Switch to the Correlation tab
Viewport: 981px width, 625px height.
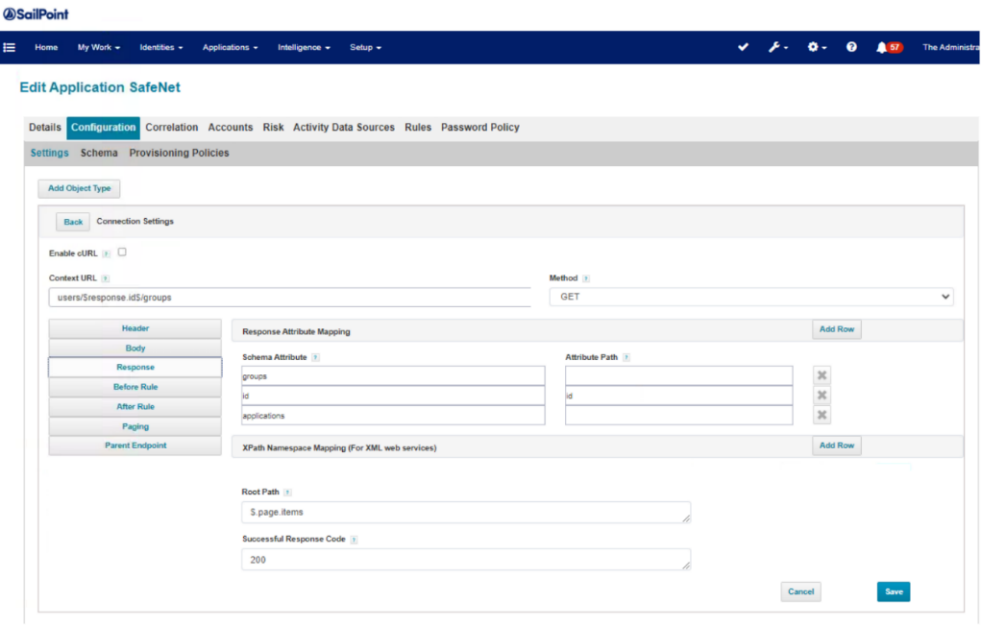click(171, 128)
